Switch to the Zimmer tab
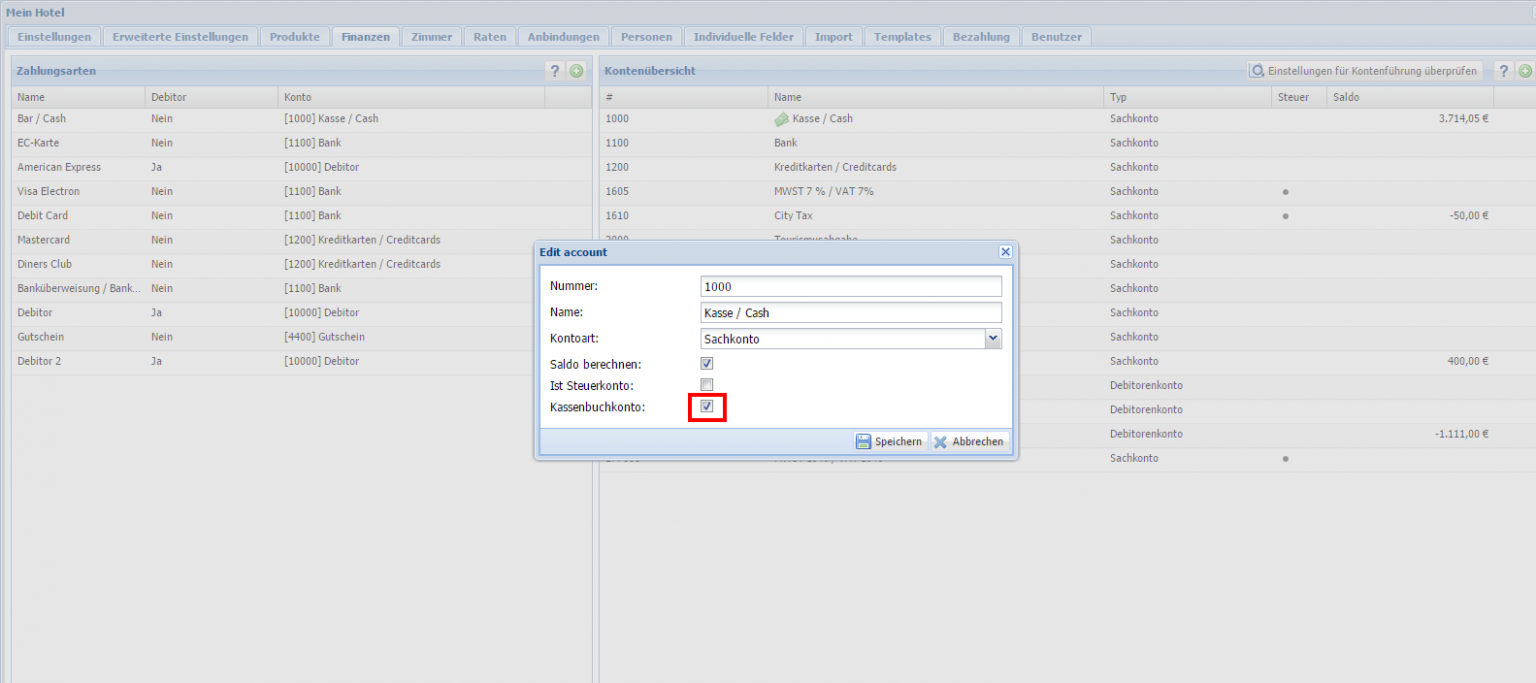 click(x=432, y=37)
